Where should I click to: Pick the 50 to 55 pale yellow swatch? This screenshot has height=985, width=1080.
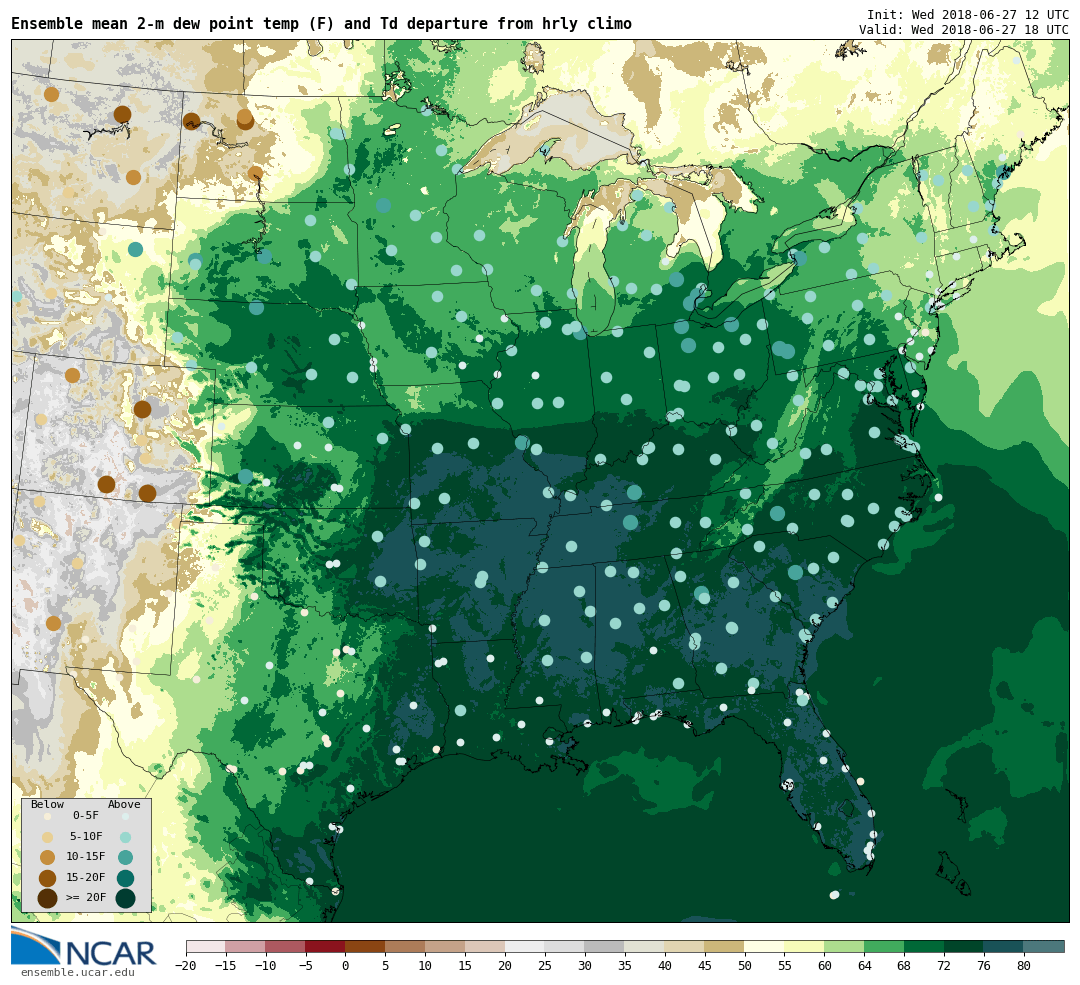765,946
